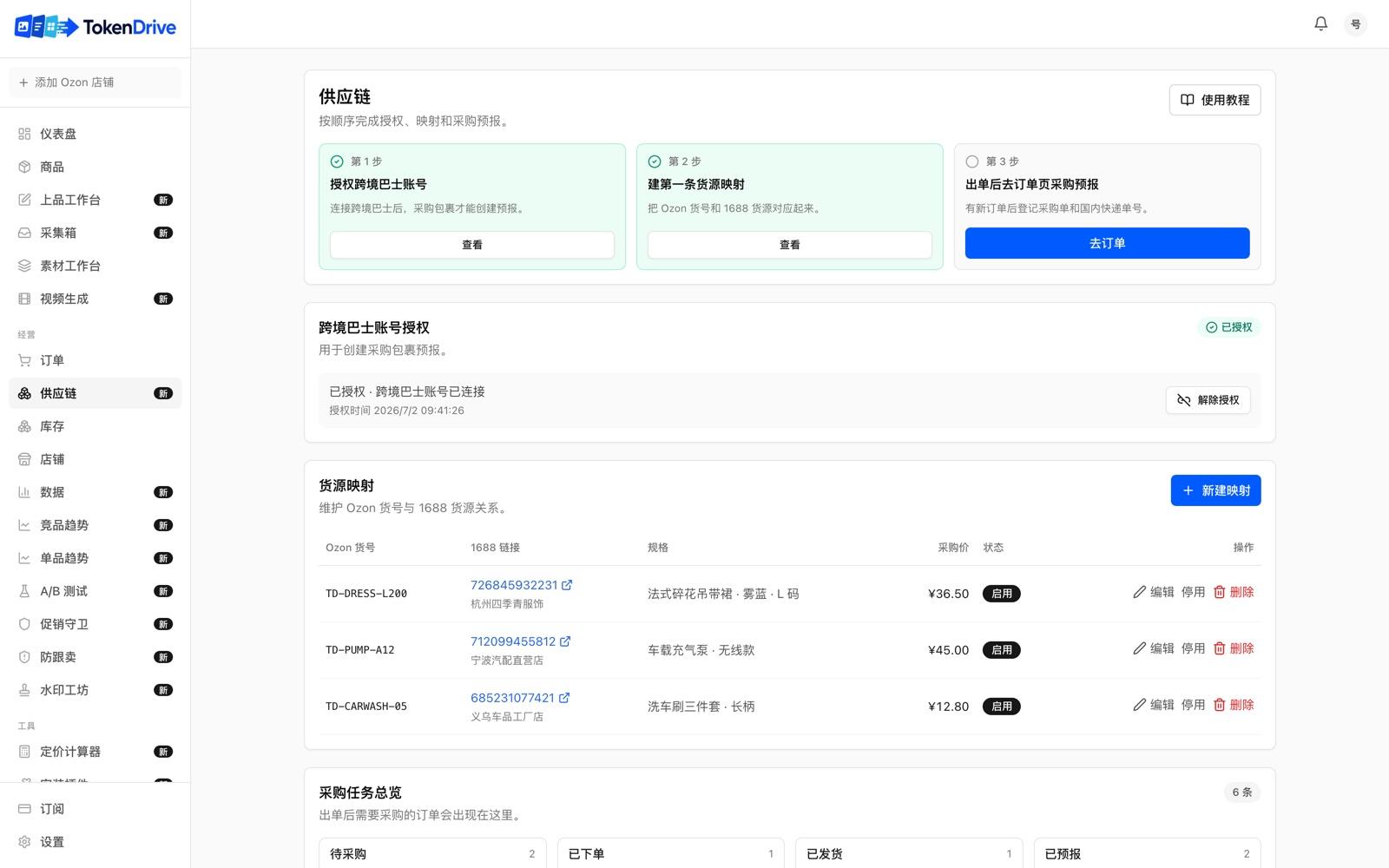
Task: Open 素材工作台 in sidebar
Action: point(95,266)
